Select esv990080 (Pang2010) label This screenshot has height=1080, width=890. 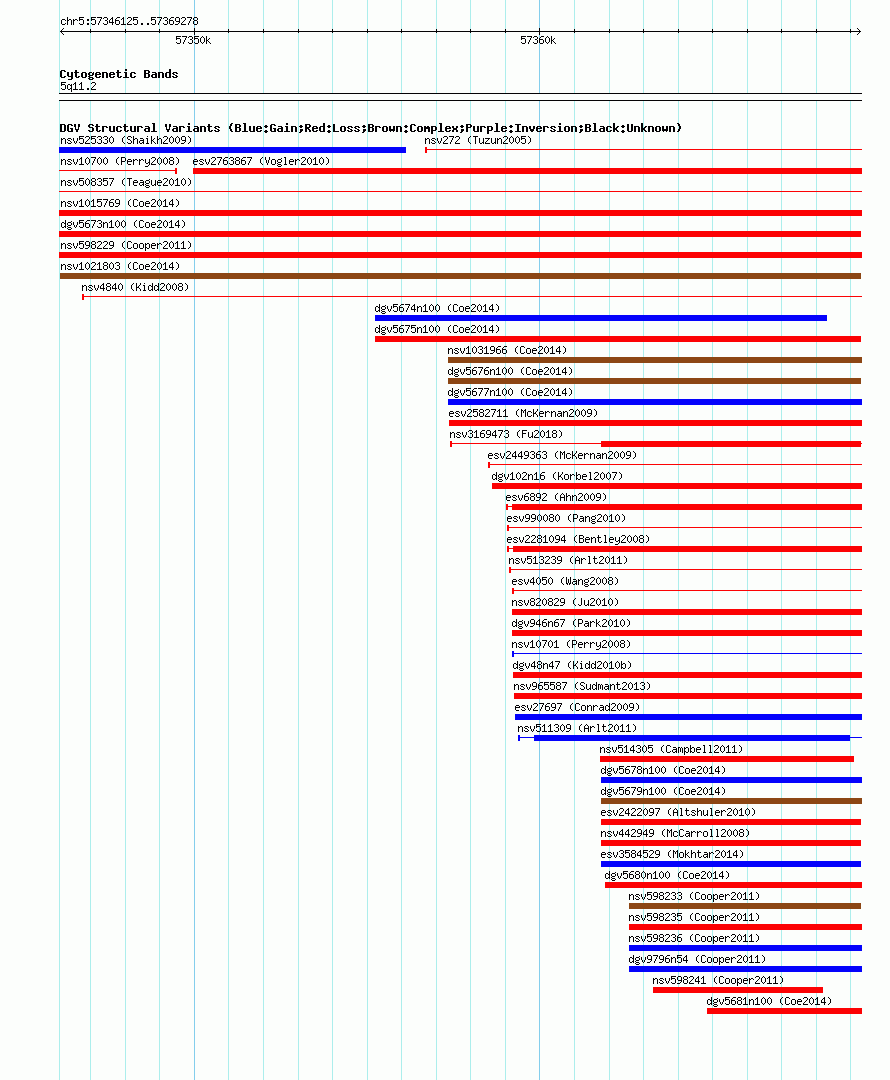(566, 519)
